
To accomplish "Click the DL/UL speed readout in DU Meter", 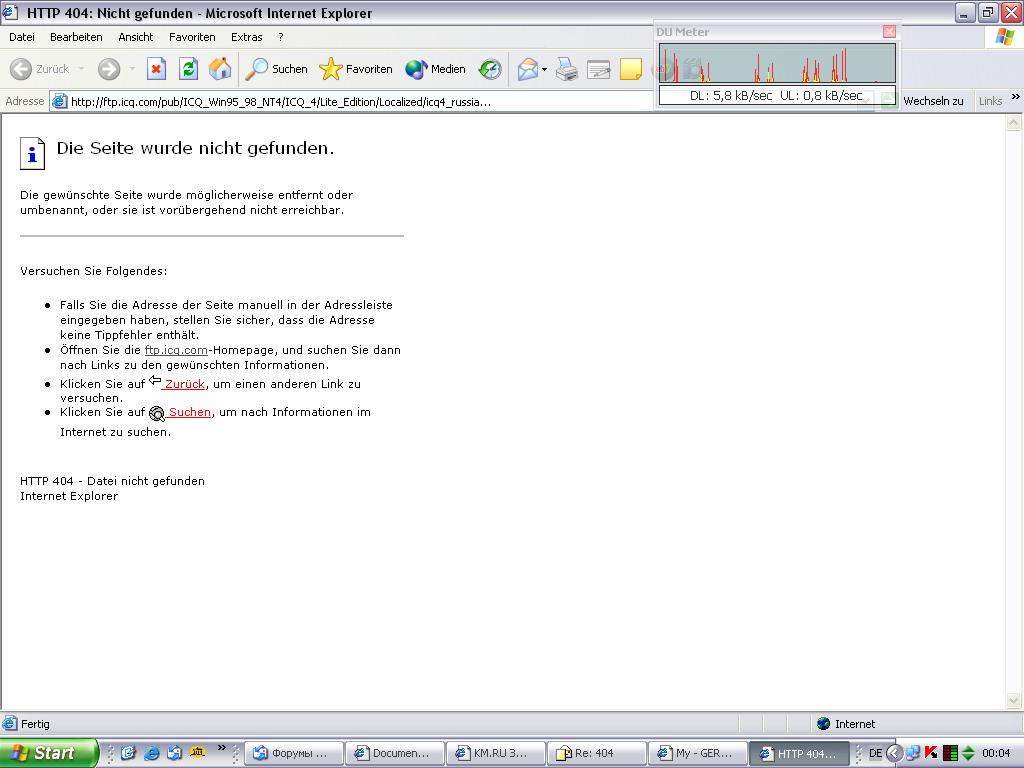I will click(x=776, y=95).
